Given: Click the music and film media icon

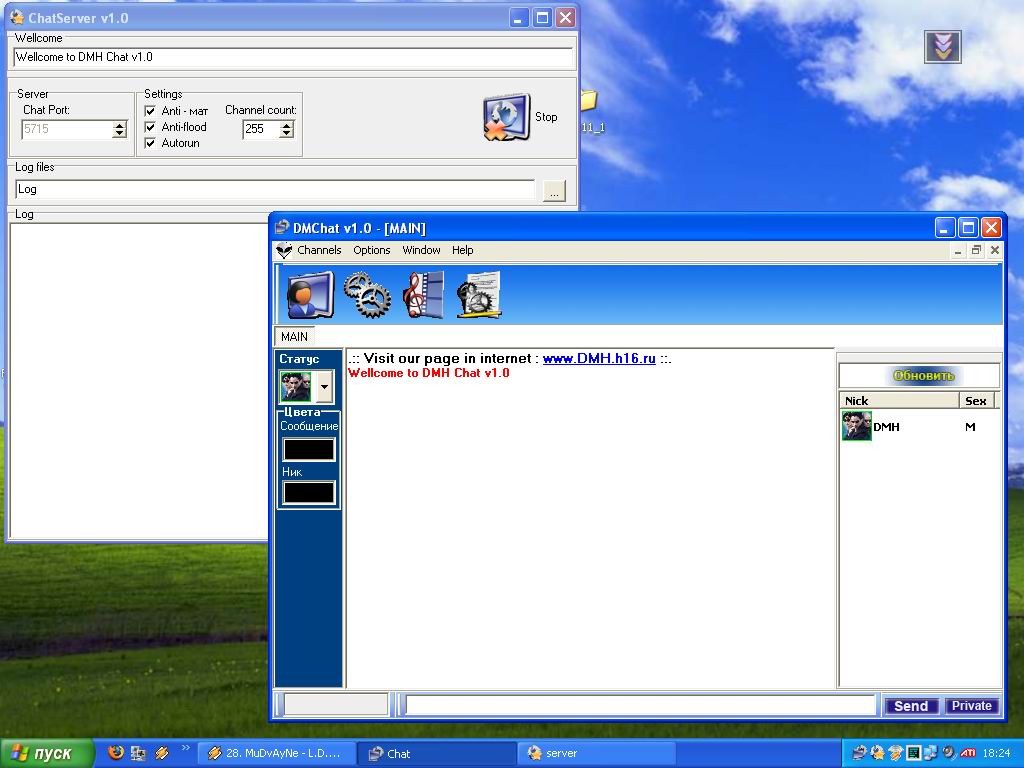Looking at the screenshot, I should pos(424,295).
